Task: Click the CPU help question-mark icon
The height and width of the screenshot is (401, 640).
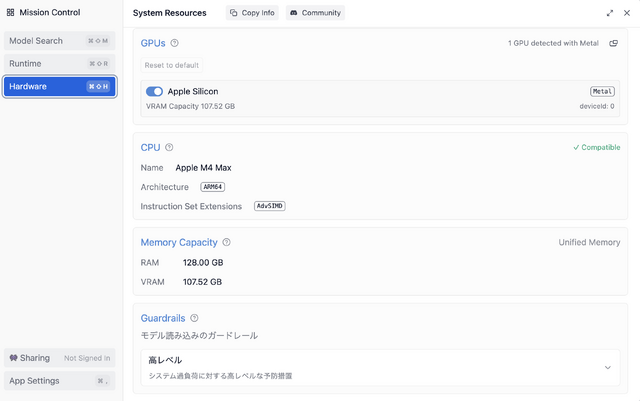Action: 169,147
